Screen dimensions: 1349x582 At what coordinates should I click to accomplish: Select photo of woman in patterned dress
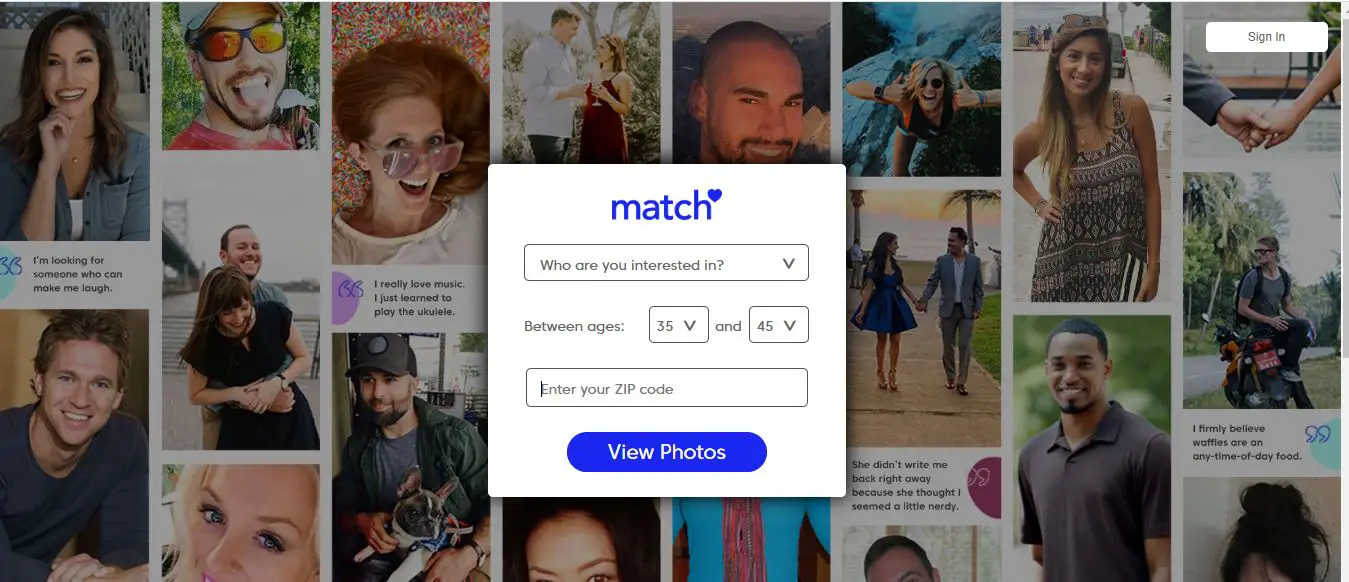point(1092,152)
